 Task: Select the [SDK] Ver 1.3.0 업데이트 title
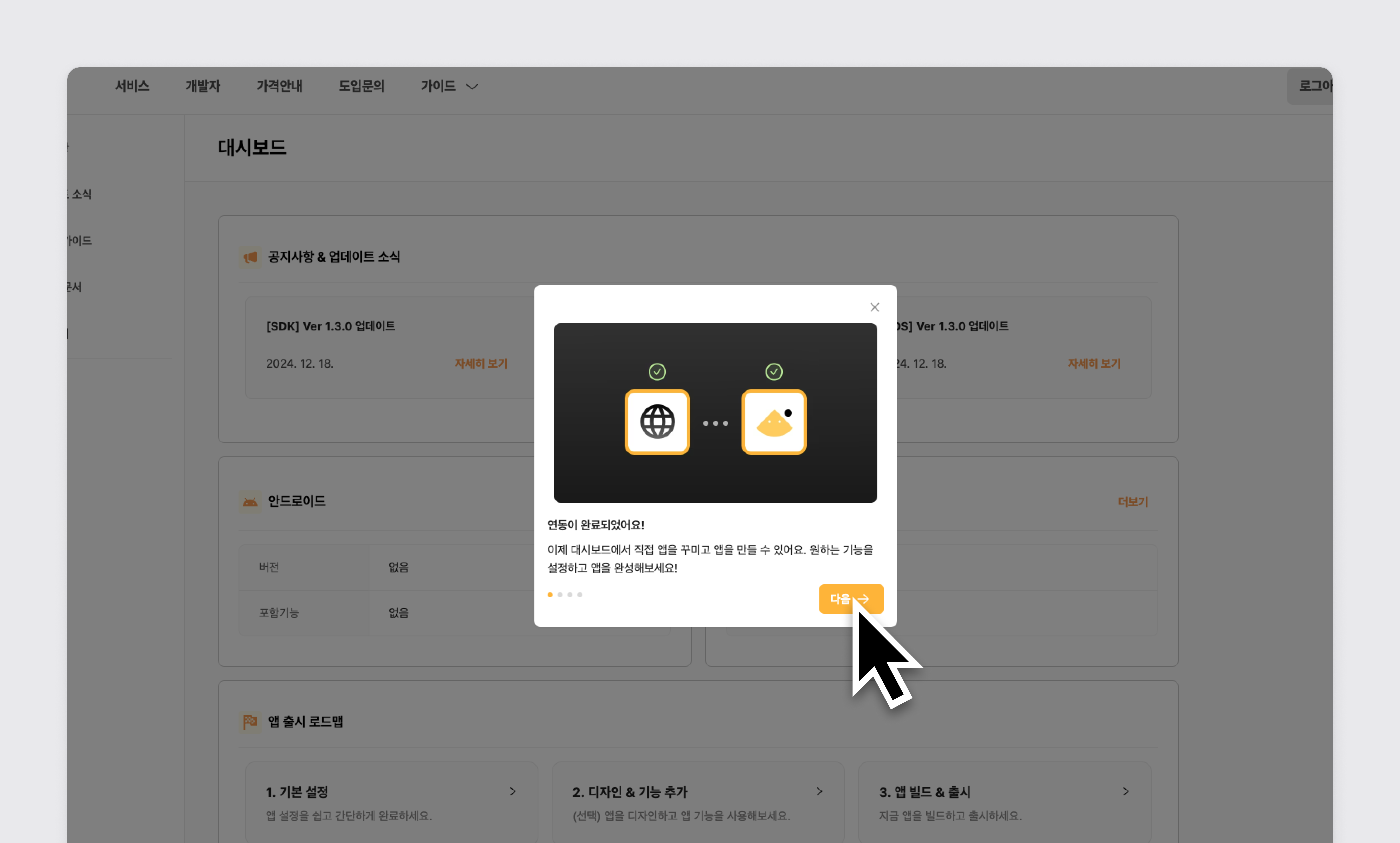coord(330,326)
